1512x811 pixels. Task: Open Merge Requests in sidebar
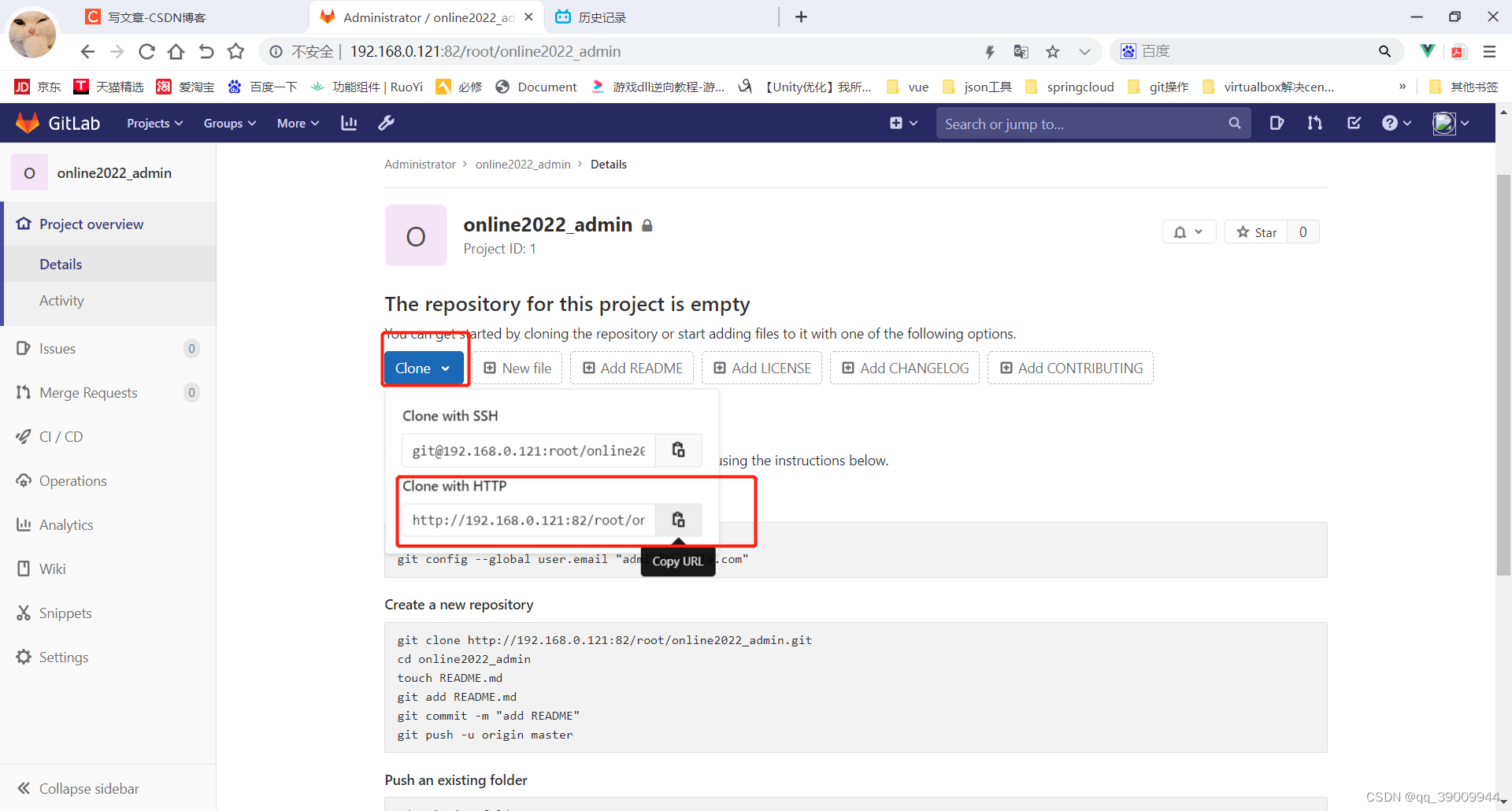point(108,392)
